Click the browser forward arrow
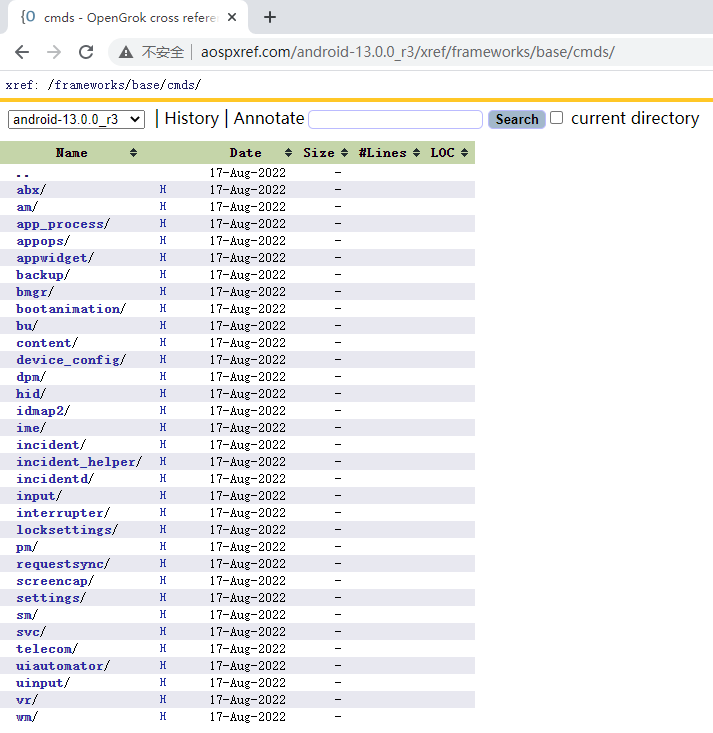This screenshot has width=713, height=733. (x=54, y=52)
